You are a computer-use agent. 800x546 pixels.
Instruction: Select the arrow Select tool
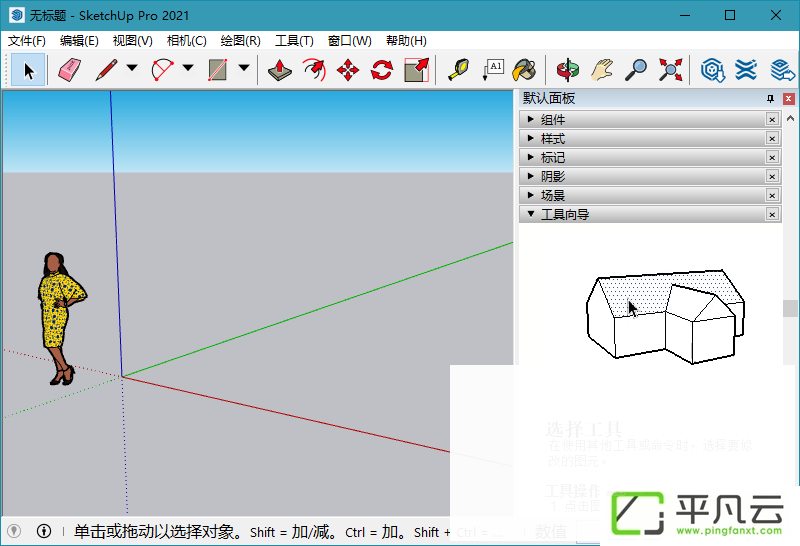[28, 70]
